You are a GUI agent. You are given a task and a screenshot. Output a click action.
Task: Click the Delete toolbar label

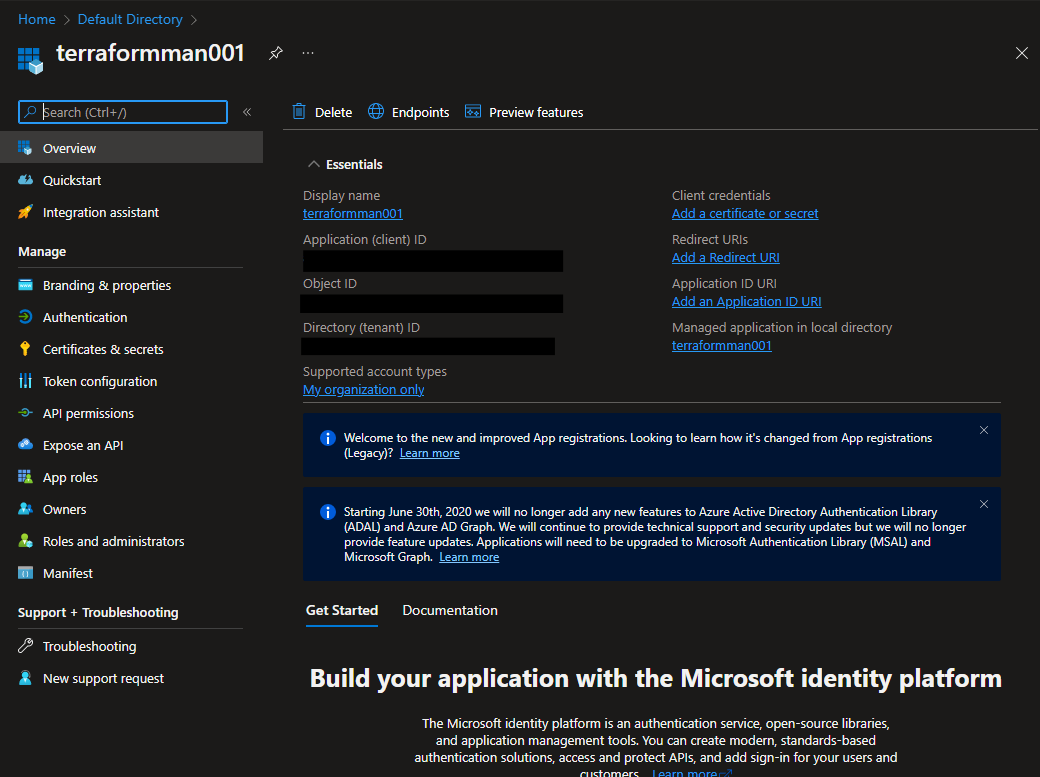[x=333, y=113]
